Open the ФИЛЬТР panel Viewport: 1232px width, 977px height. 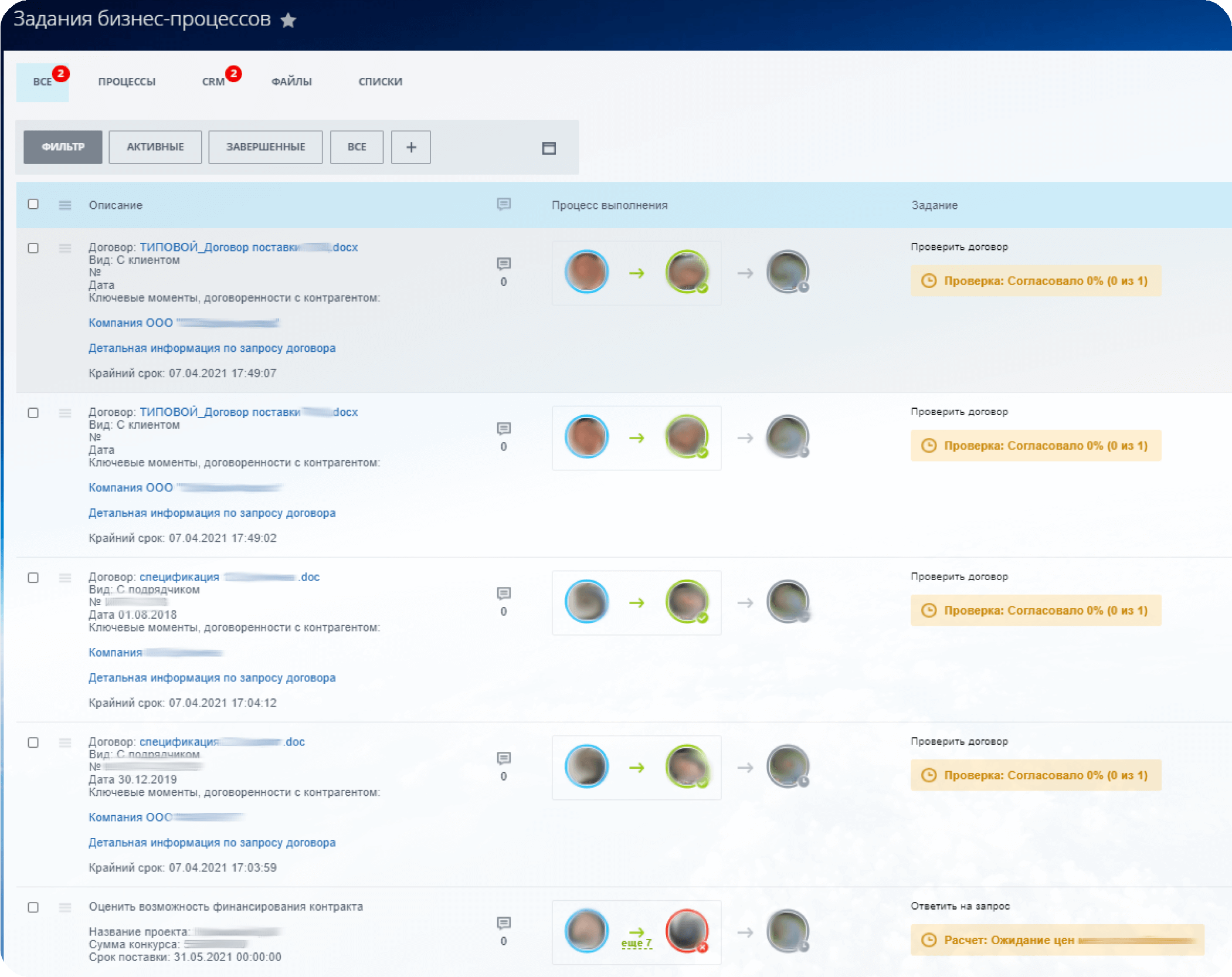point(63,147)
